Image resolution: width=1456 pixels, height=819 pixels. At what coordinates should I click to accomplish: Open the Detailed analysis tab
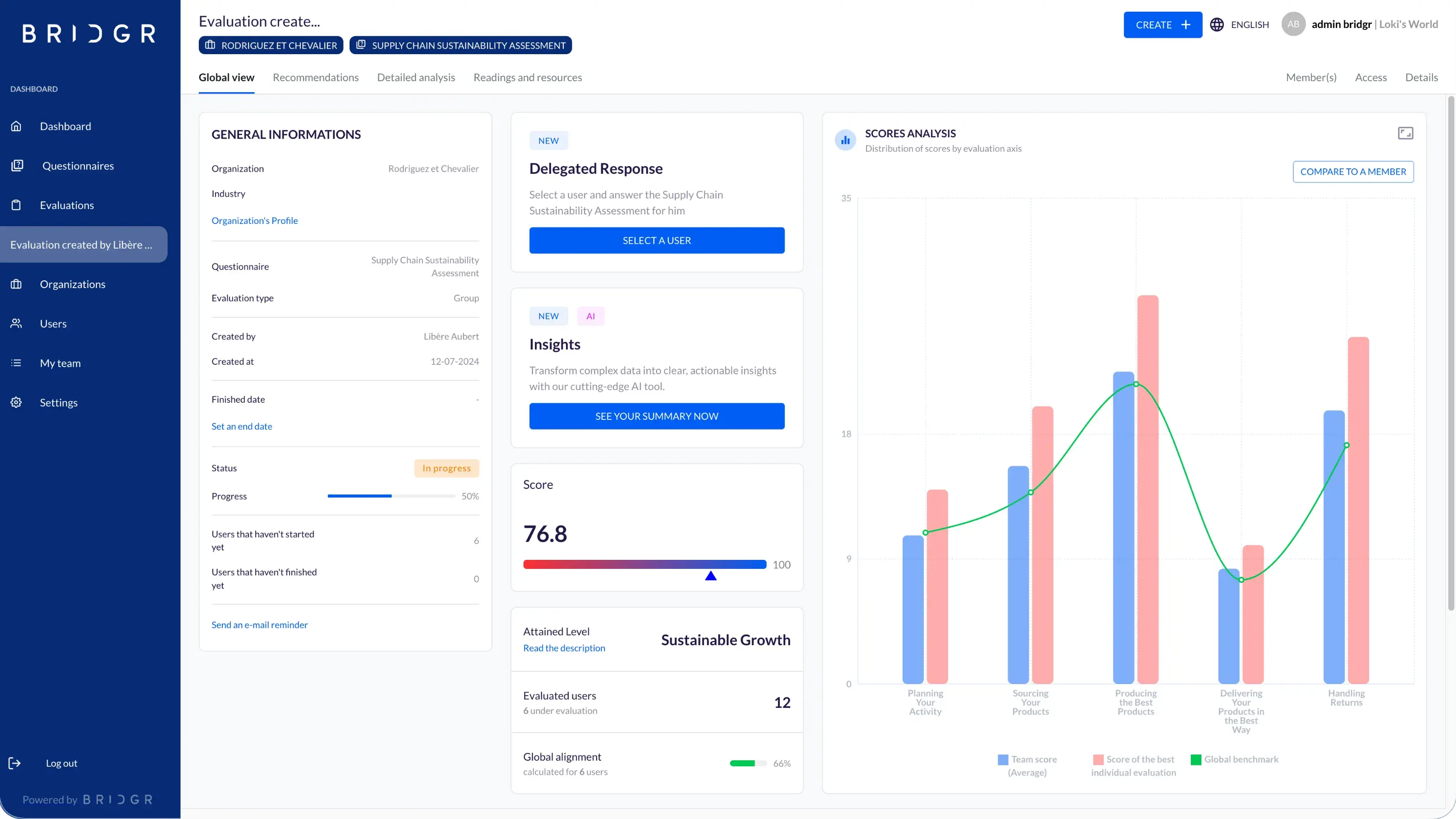point(416,77)
